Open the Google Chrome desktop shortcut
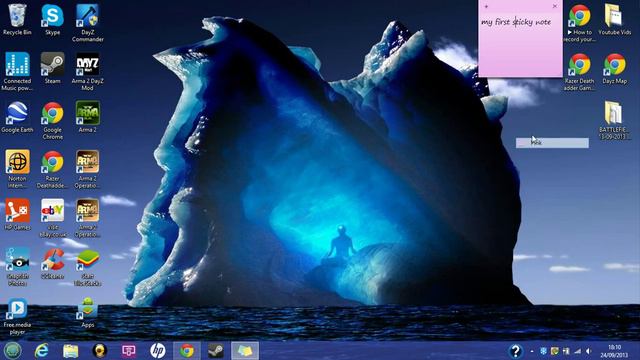 [52, 120]
